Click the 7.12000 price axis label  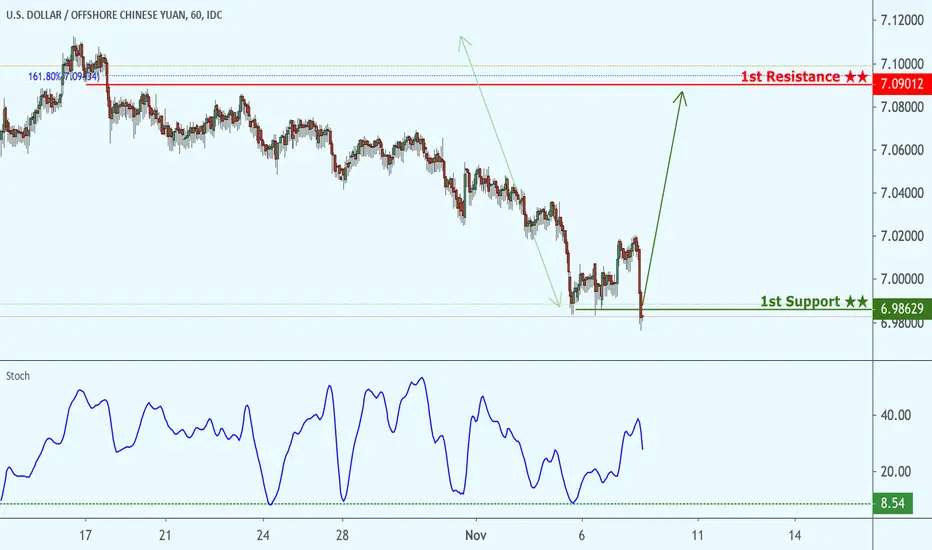902,21
